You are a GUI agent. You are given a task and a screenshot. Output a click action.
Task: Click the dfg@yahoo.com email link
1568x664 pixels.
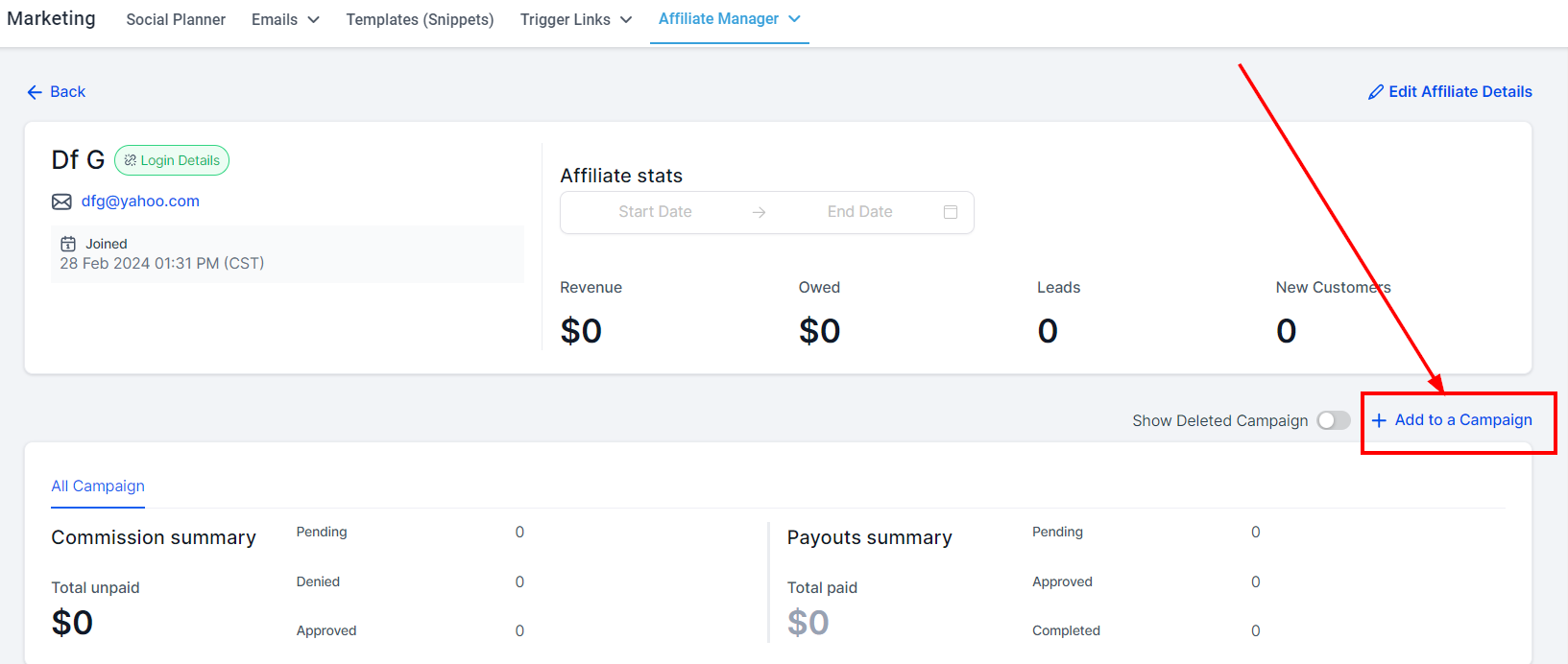[x=140, y=202]
